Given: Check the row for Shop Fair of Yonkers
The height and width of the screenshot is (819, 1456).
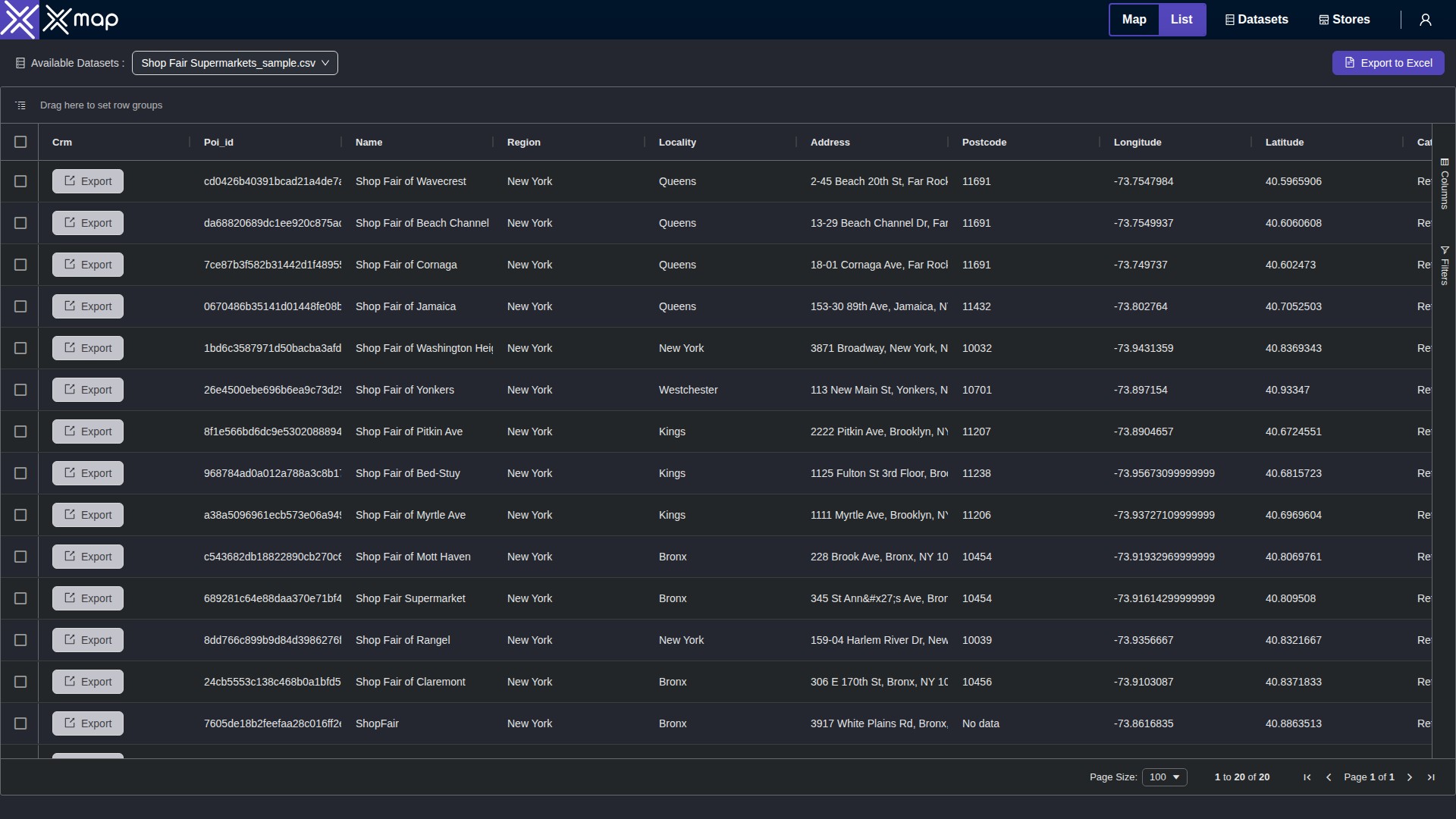Looking at the screenshot, I should click(x=20, y=390).
